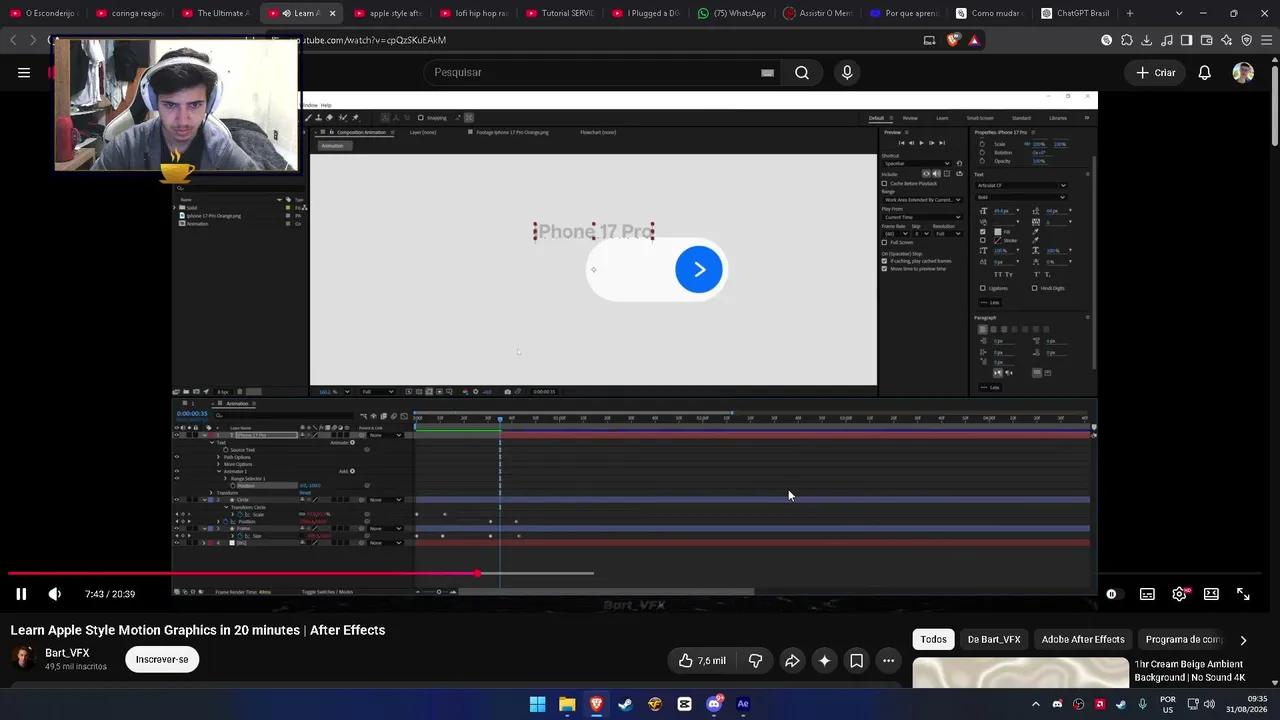Mute the YouTube player volume
Image resolution: width=1280 pixels, height=720 pixels.
point(55,594)
